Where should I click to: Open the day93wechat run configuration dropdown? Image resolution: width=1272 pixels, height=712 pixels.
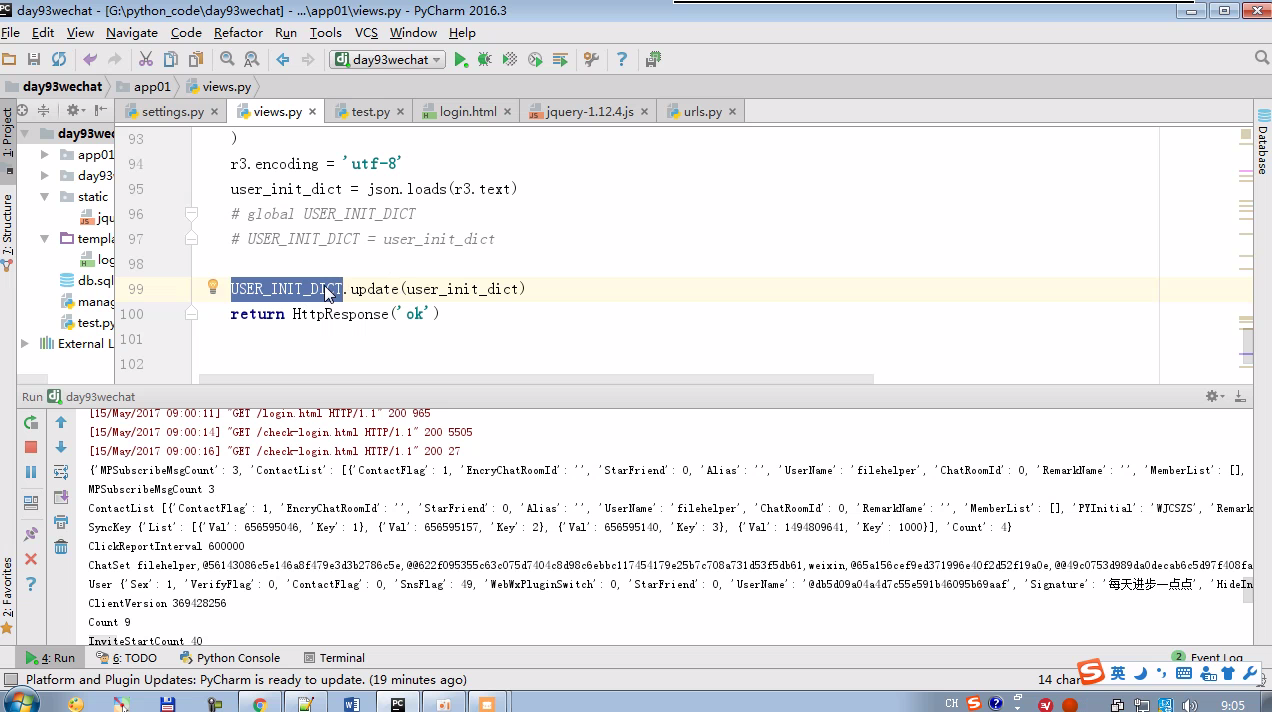[388, 60]
